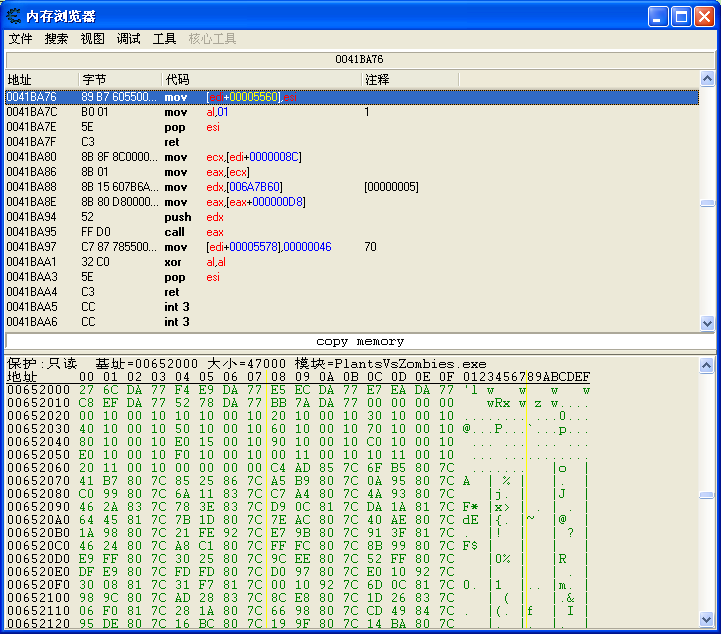Click hex address 00652000

tap(39, 390)
